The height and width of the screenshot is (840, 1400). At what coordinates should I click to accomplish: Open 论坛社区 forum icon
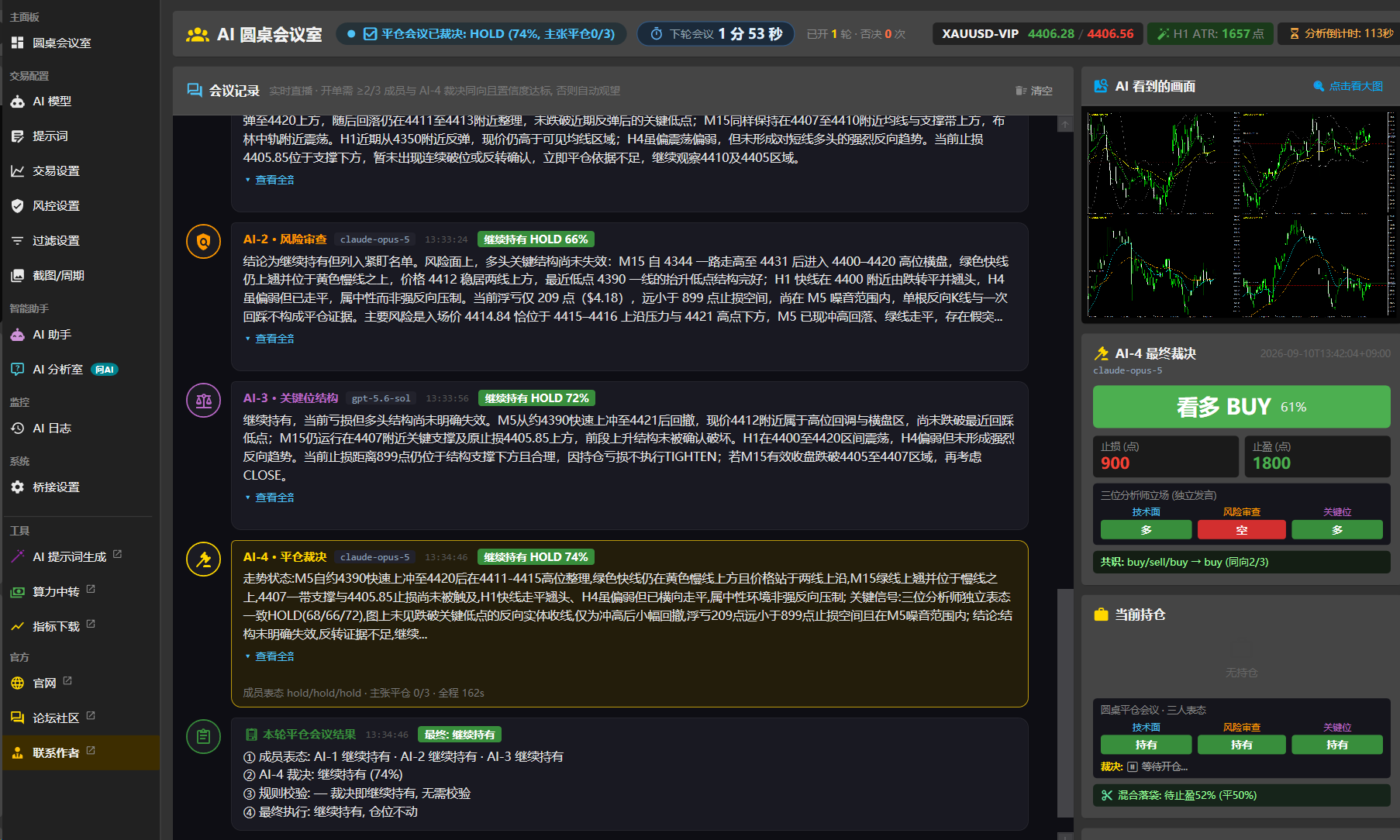[x=18, y=718]
